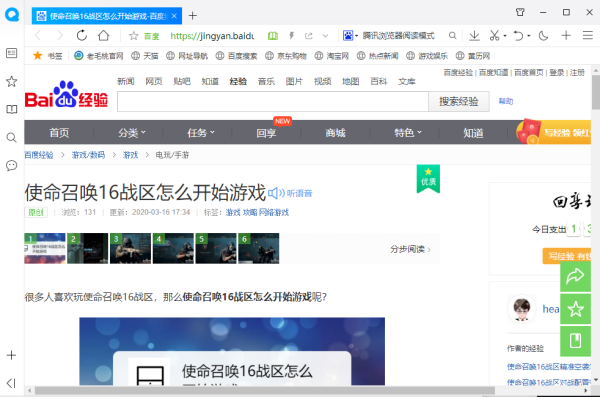Add a sidebar app with plus icon
Image resolution: width=600 pixels, height=397 pixels.
pos(11,355)
